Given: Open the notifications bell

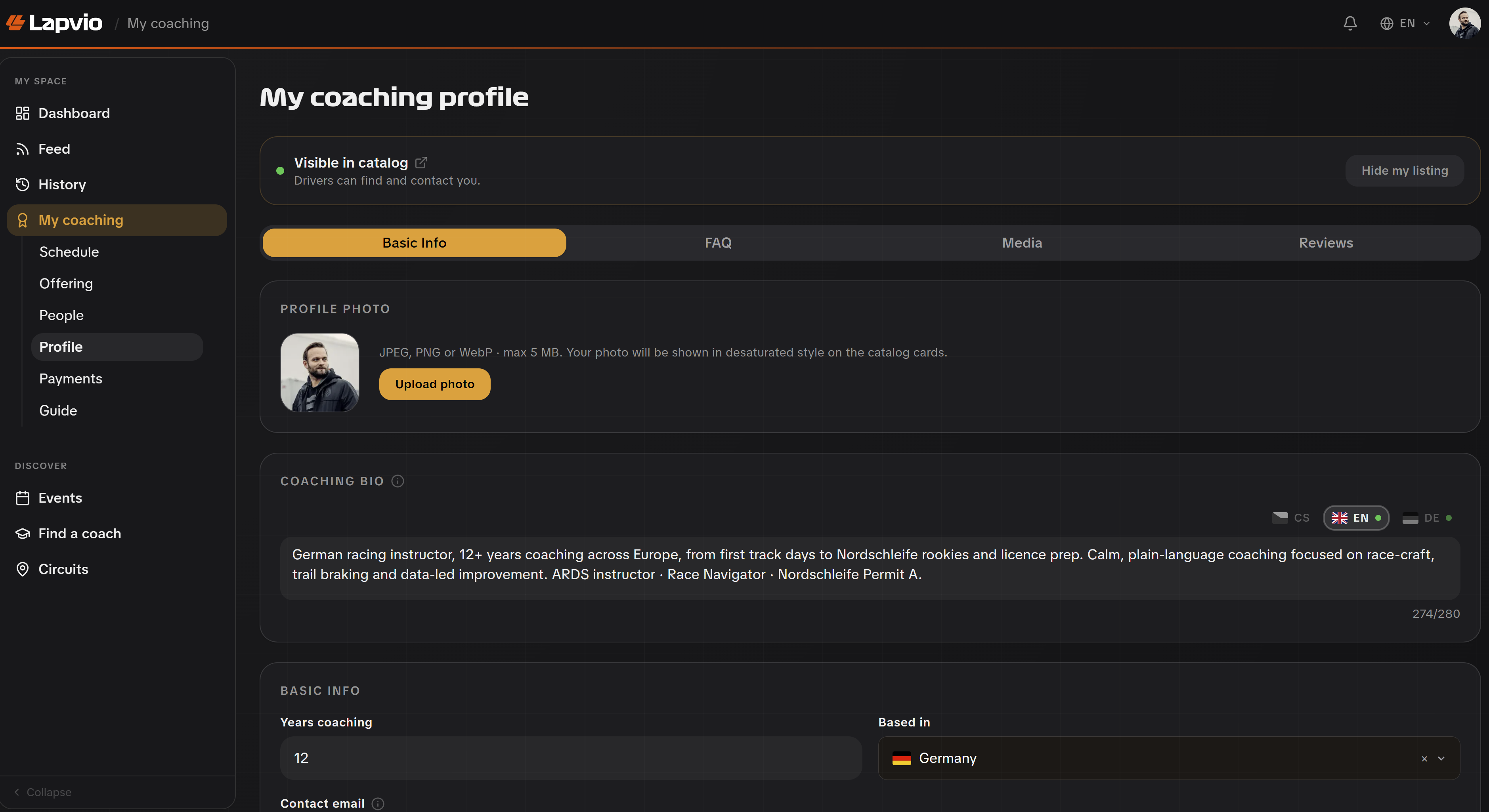Looking at the screenshot, I should coord(1350,23).
